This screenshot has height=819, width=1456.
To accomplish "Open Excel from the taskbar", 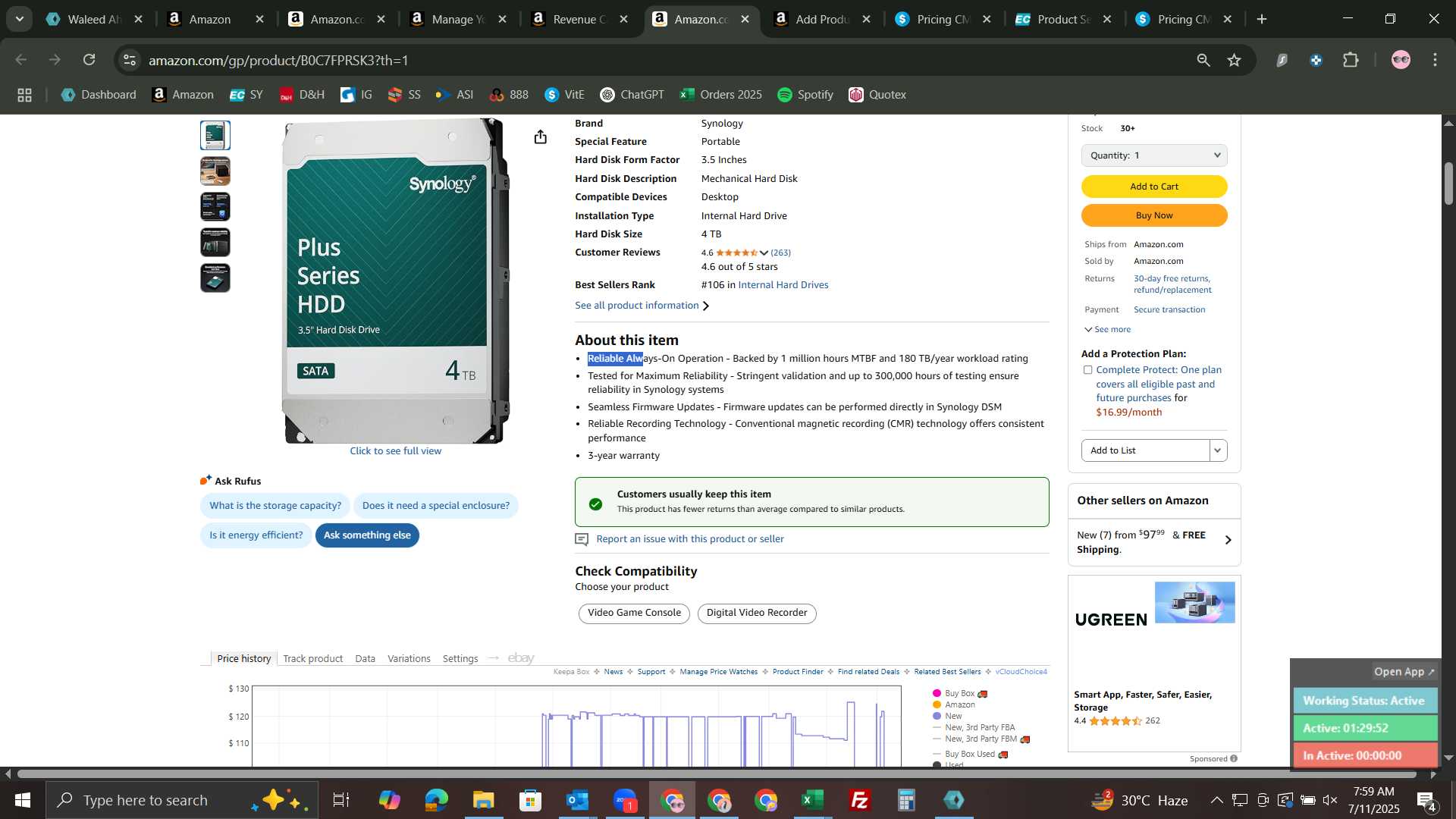I will [812, 800].
